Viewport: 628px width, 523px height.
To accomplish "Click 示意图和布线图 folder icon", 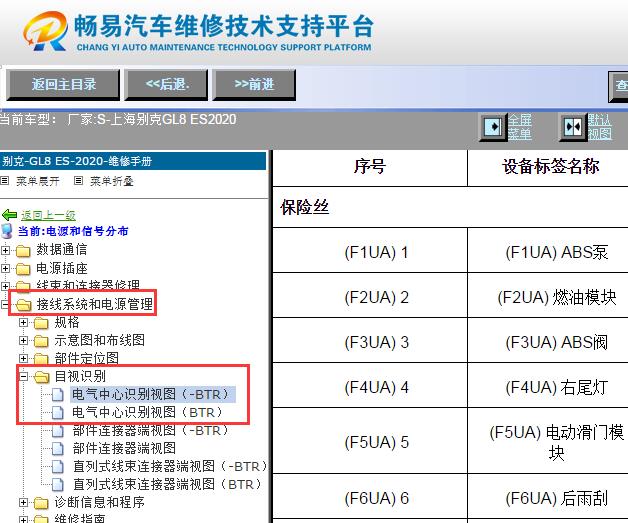I will pyautogui.click(x=41, y=341).
